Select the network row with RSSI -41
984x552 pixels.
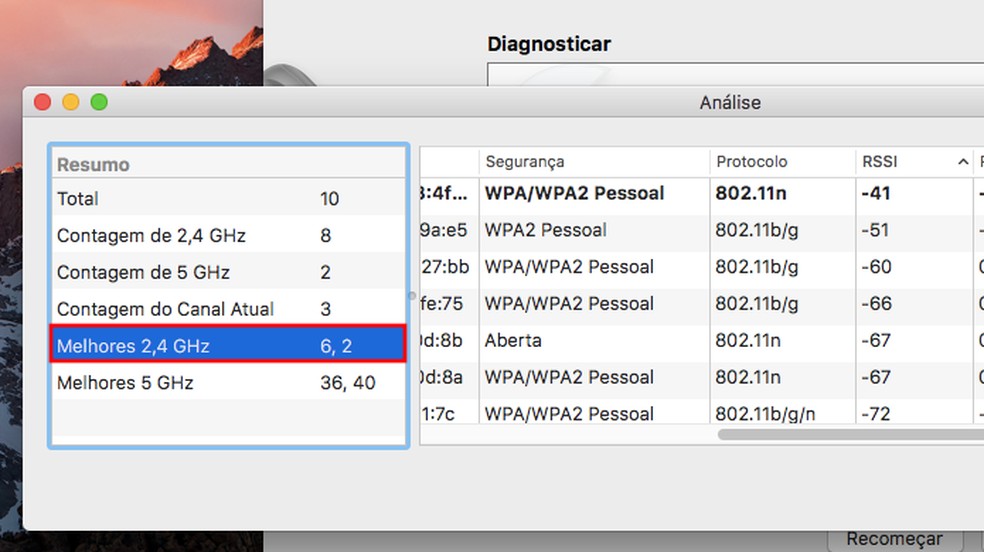700,193
